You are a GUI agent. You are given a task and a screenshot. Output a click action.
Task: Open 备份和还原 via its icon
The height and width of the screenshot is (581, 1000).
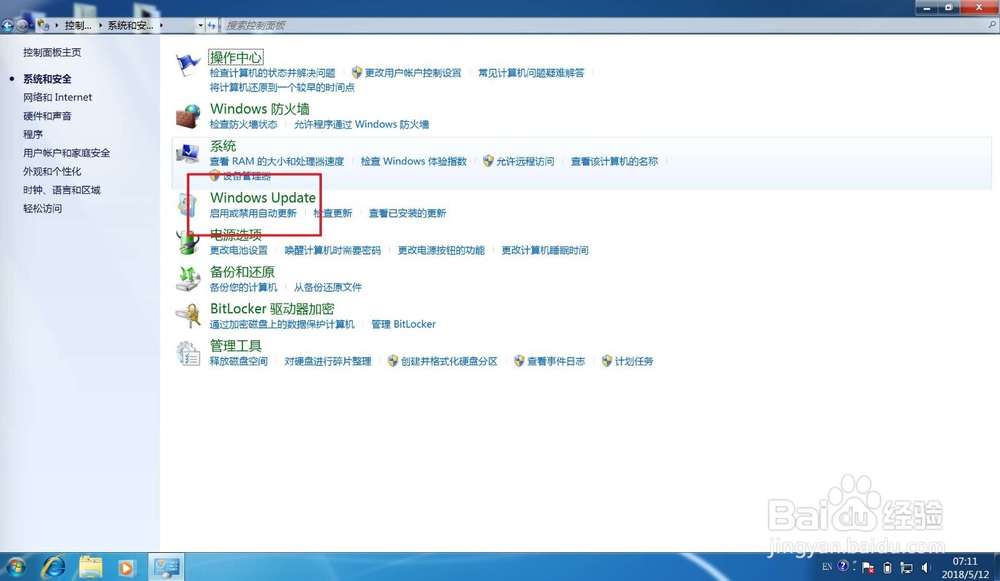tap(188, 278)
